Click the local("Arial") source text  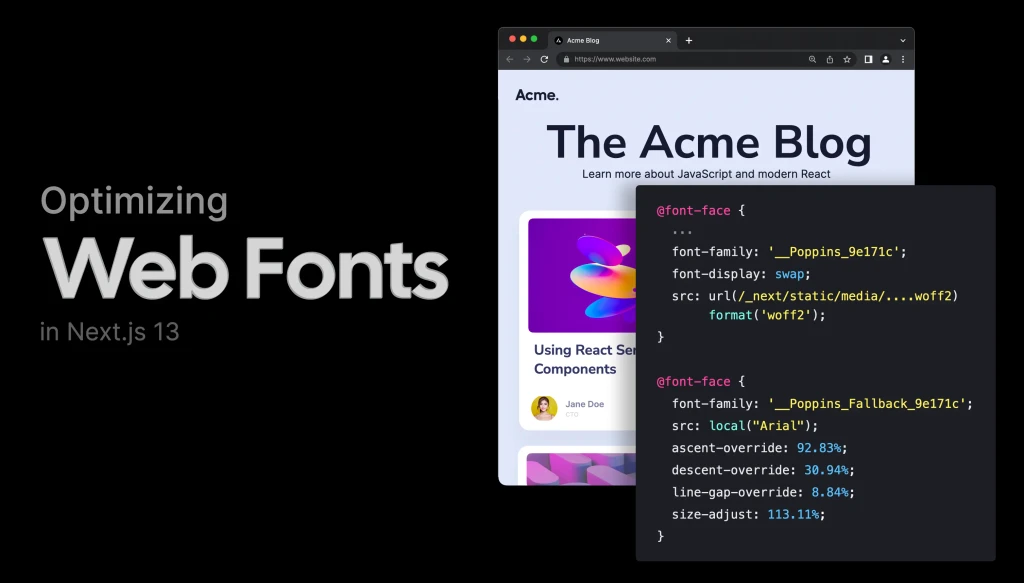(760, 426)
